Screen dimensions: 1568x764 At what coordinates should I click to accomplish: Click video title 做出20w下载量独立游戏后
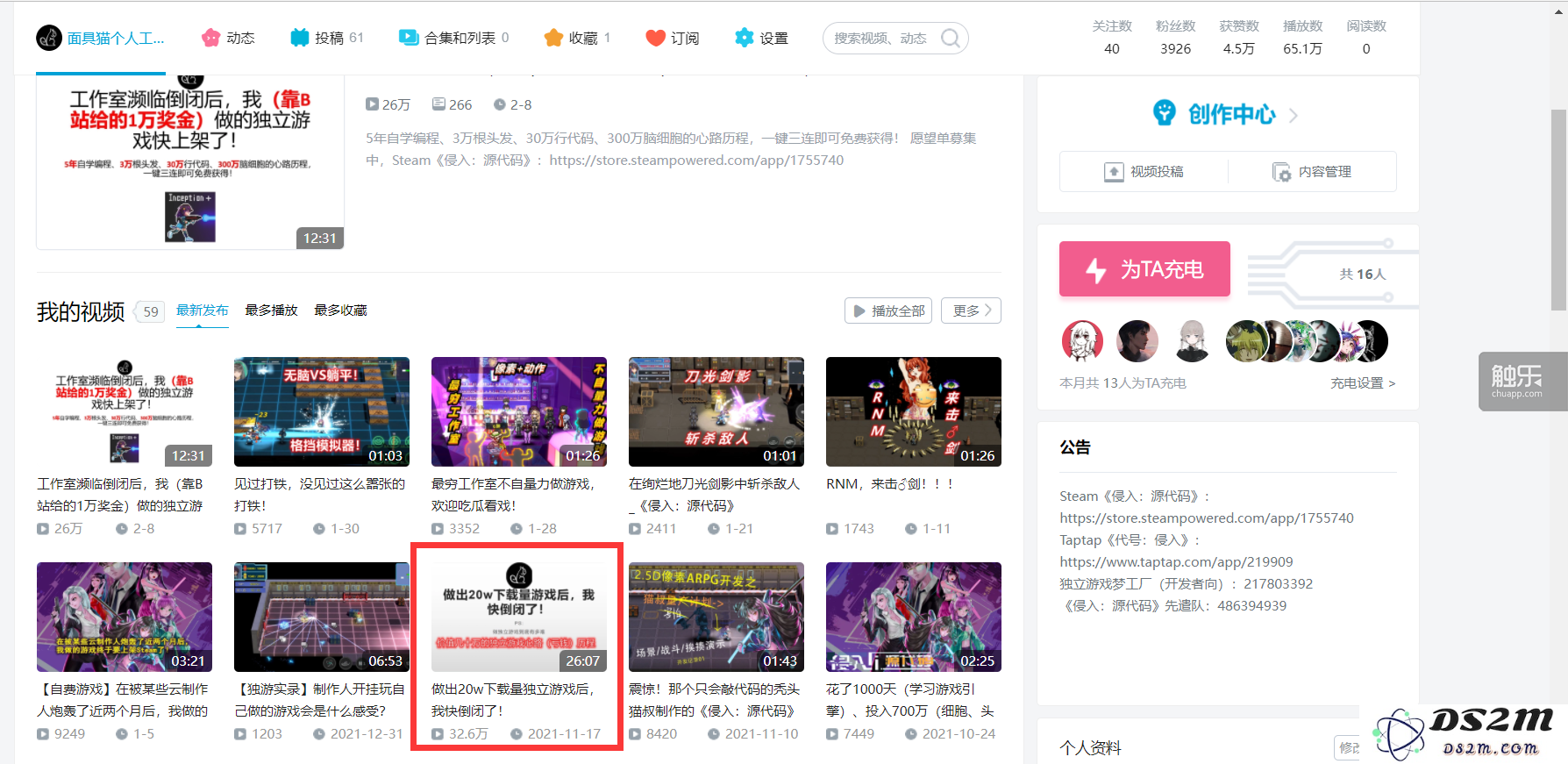(x=513, y=700)
